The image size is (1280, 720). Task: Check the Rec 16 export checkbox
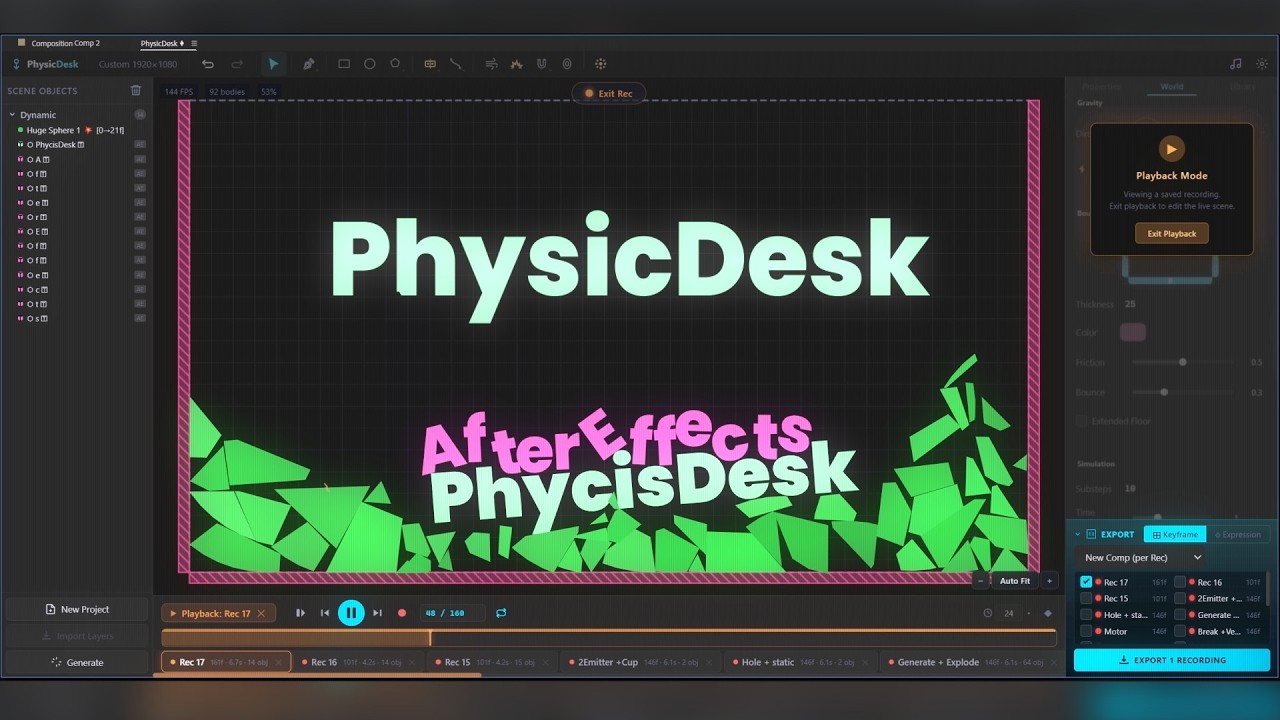coord(1180,582)
